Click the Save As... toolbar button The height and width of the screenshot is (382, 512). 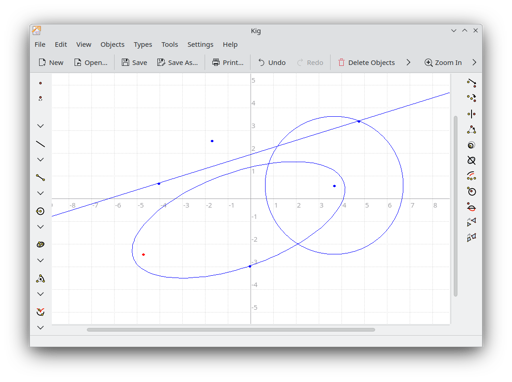pos(177,62)
